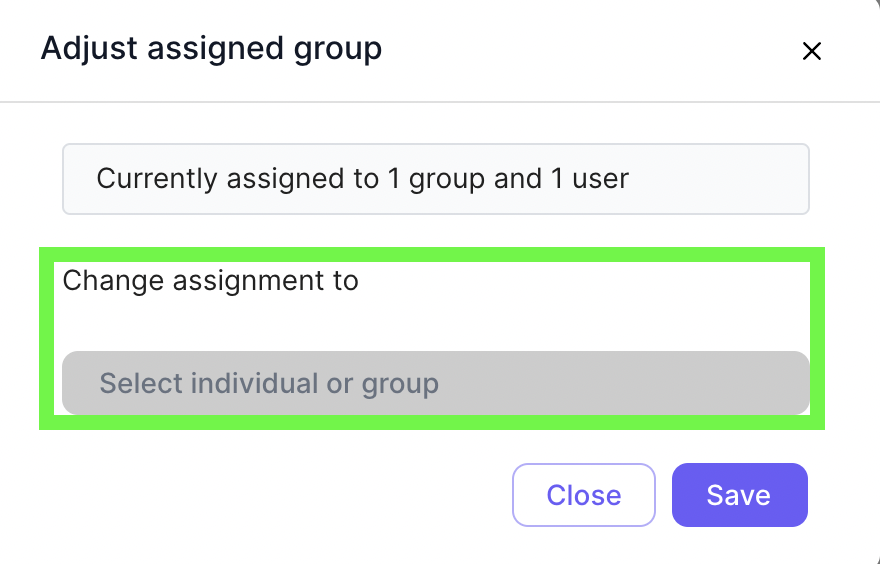Viewport: 880px width, 564px height.
Task: Select the Close button beside Save
Action: [x=583, y=495]
